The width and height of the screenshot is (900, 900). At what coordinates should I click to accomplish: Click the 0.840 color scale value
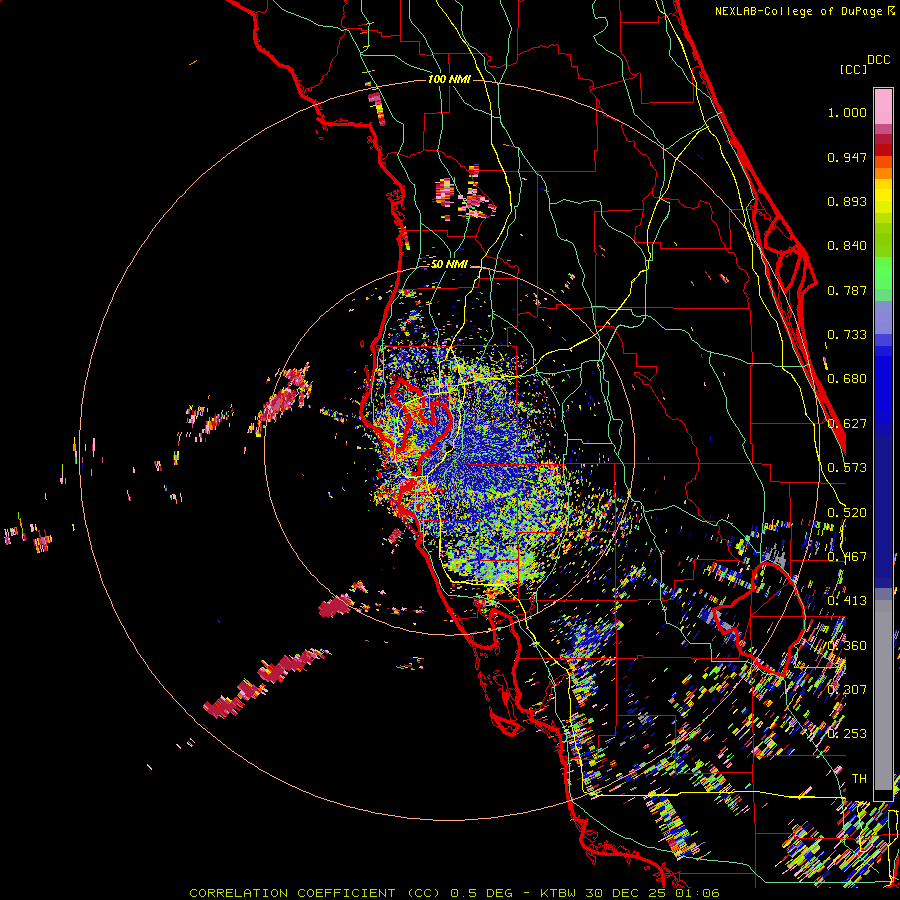coord(847,246)
